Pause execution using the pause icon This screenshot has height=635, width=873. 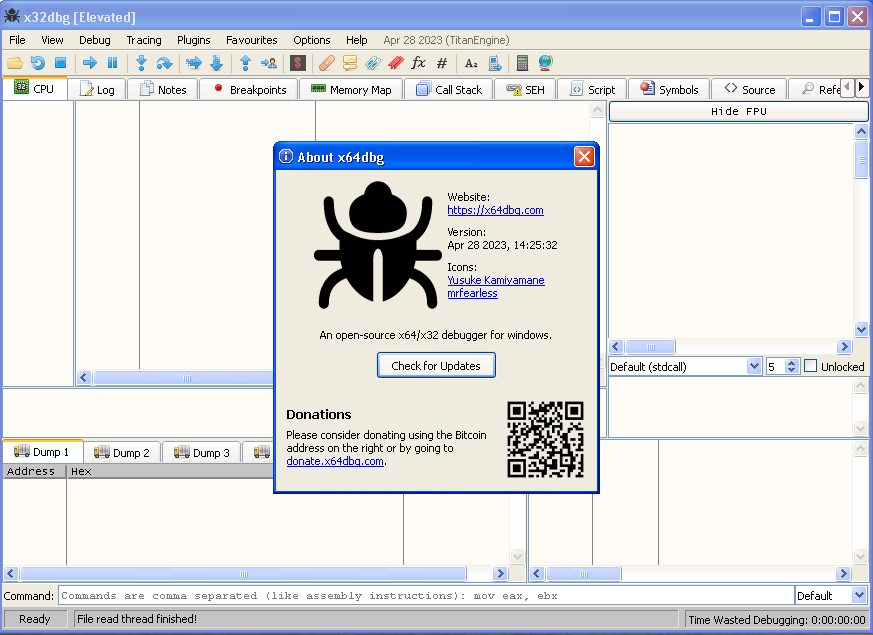[112, 62]
